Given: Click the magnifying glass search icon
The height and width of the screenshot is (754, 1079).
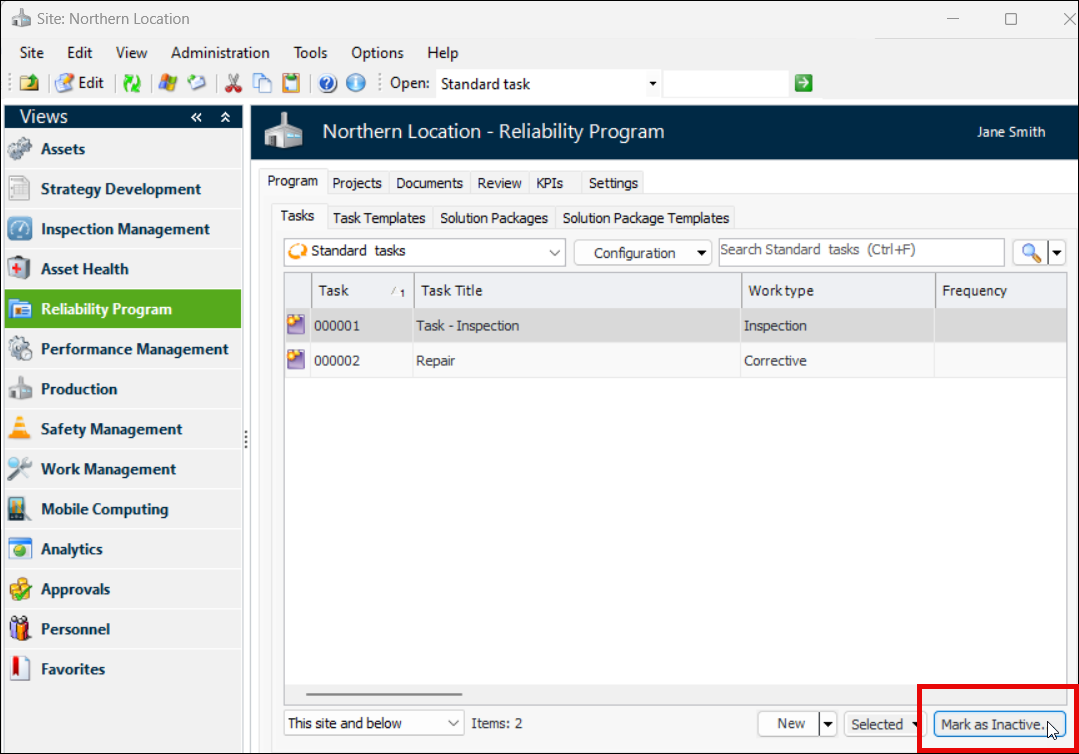Looking at the screenshot, I should 1029,253.
